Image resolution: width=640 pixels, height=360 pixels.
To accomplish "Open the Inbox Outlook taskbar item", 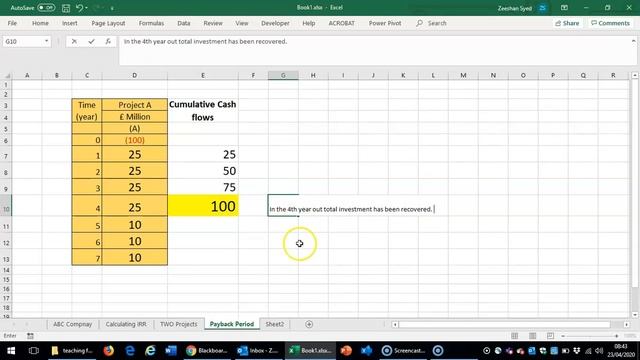I will 258,351.
